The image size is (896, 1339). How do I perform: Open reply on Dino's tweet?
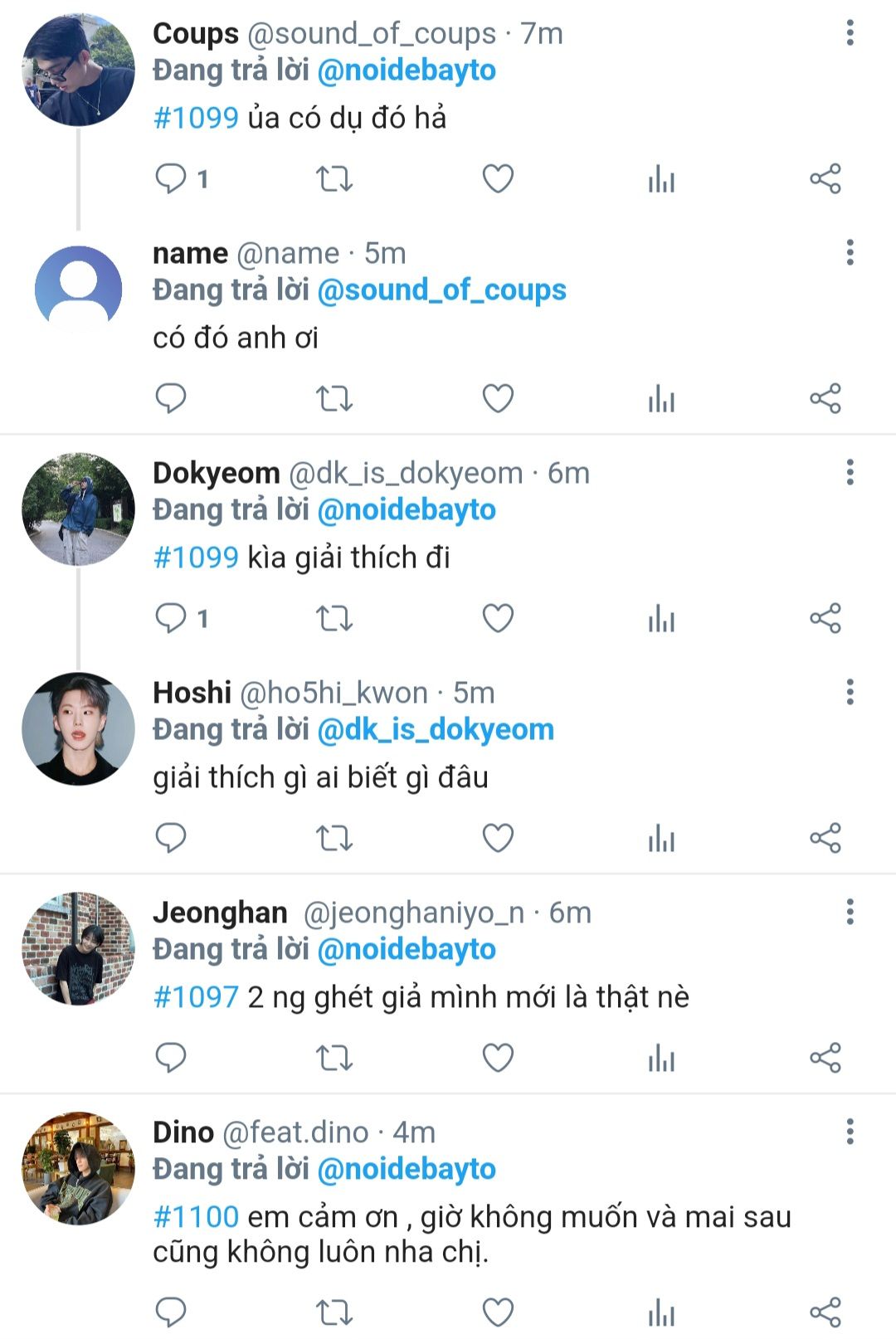pyautogui.click(x=171, y=1312)
